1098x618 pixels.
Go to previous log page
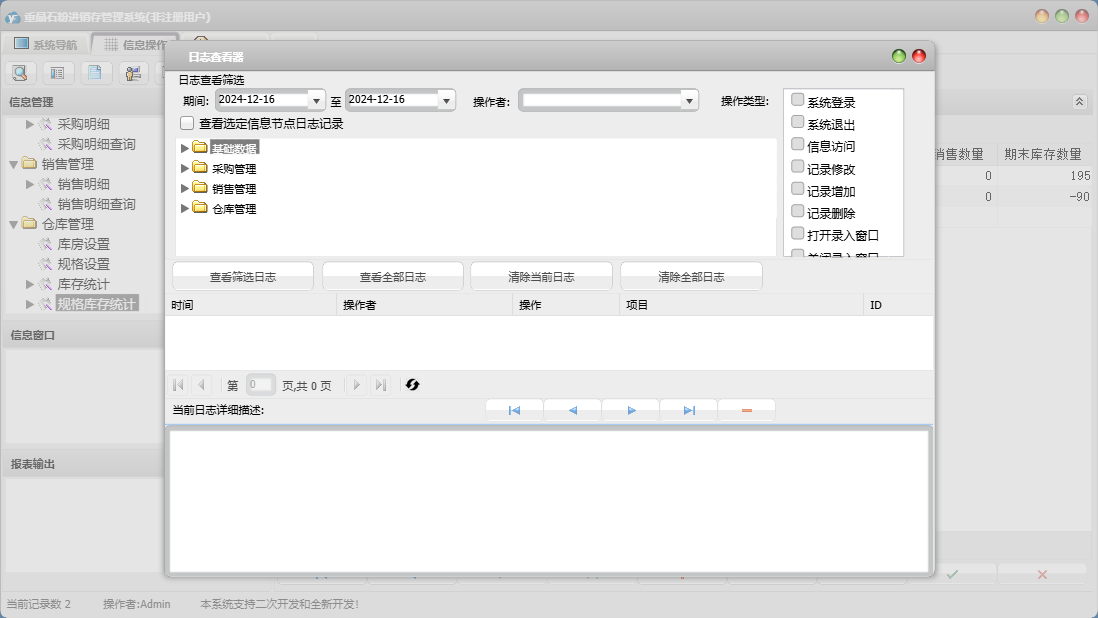coord(202,385)
